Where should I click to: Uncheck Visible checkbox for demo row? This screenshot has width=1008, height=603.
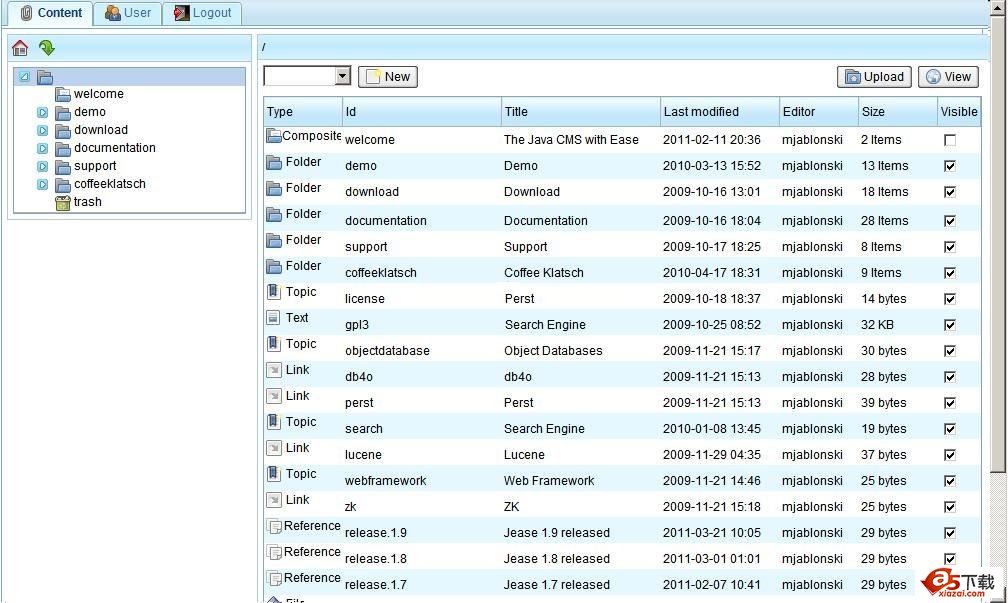[x=950, y=166]
